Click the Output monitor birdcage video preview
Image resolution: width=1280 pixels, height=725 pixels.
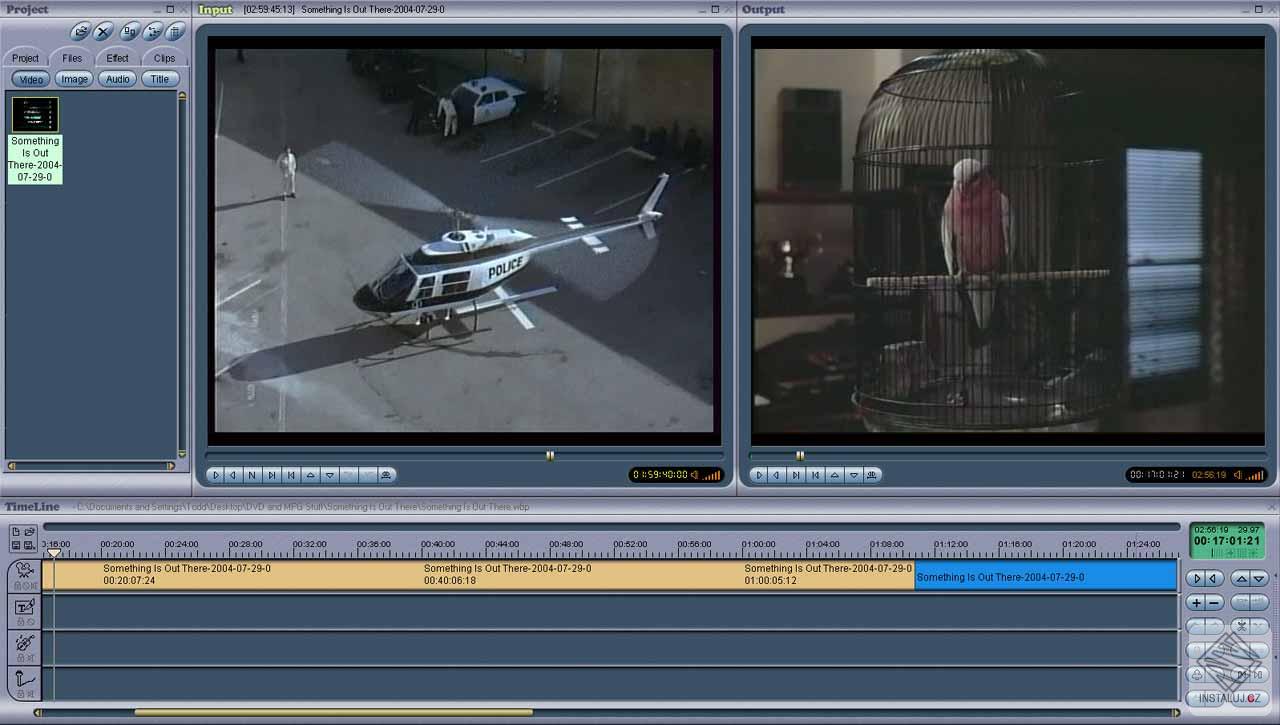pos(1008,240)
